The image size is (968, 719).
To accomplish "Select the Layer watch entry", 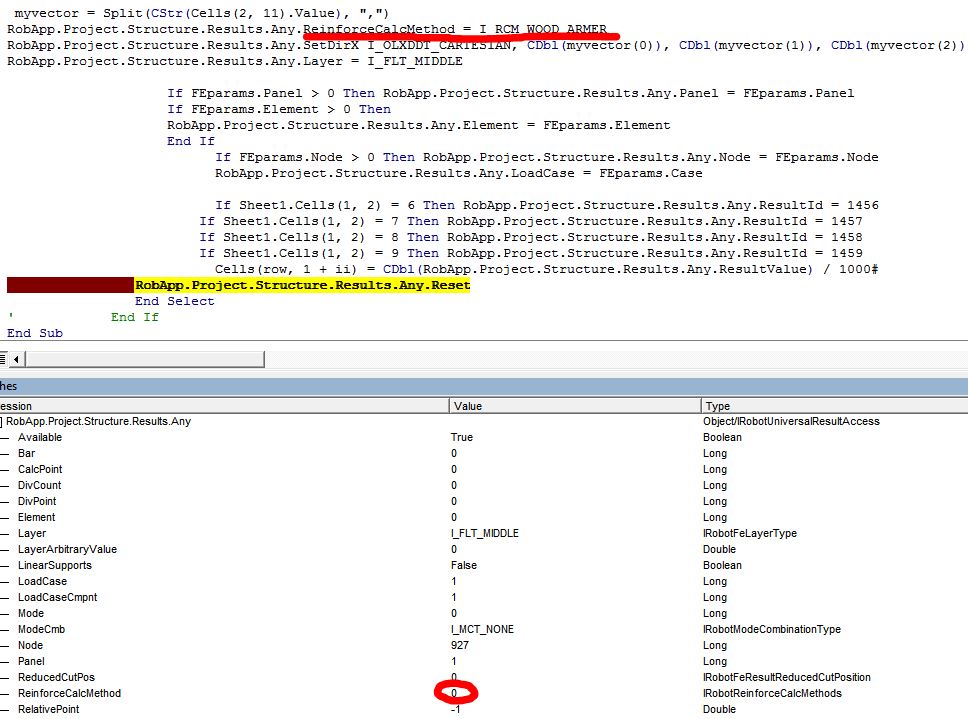I will pos(31,533).
